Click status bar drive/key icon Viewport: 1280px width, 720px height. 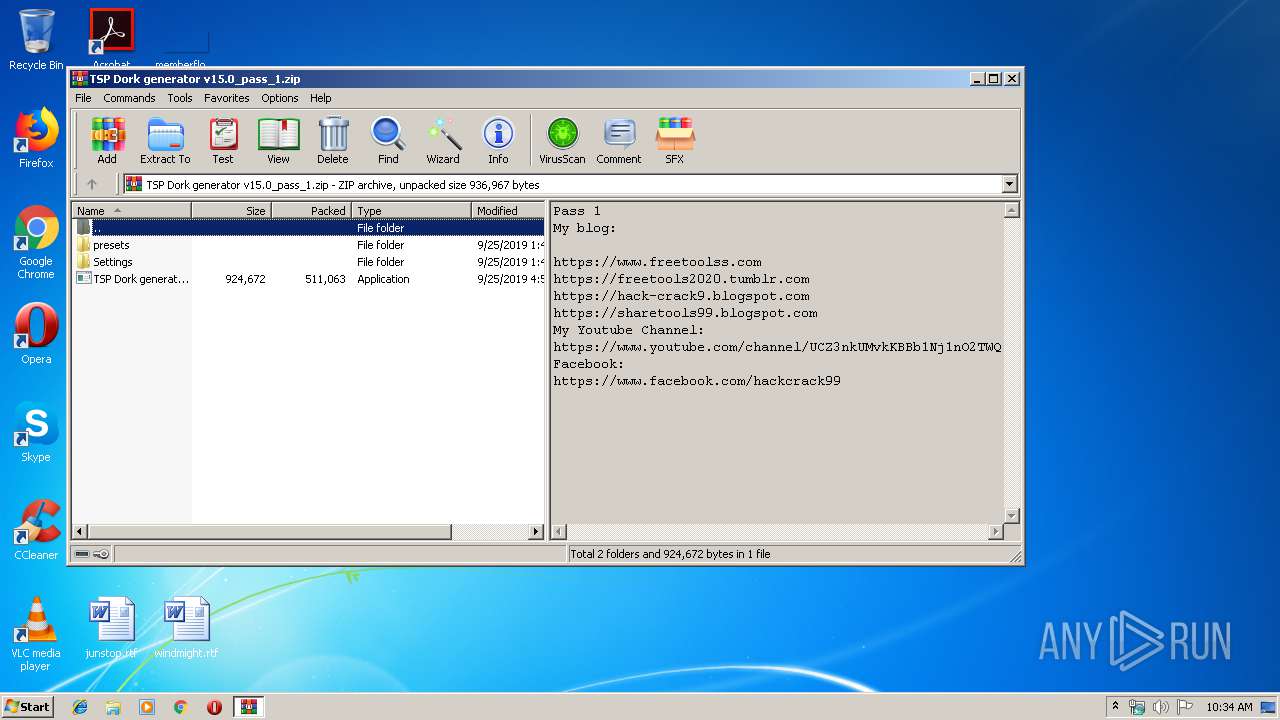(92, 554)
